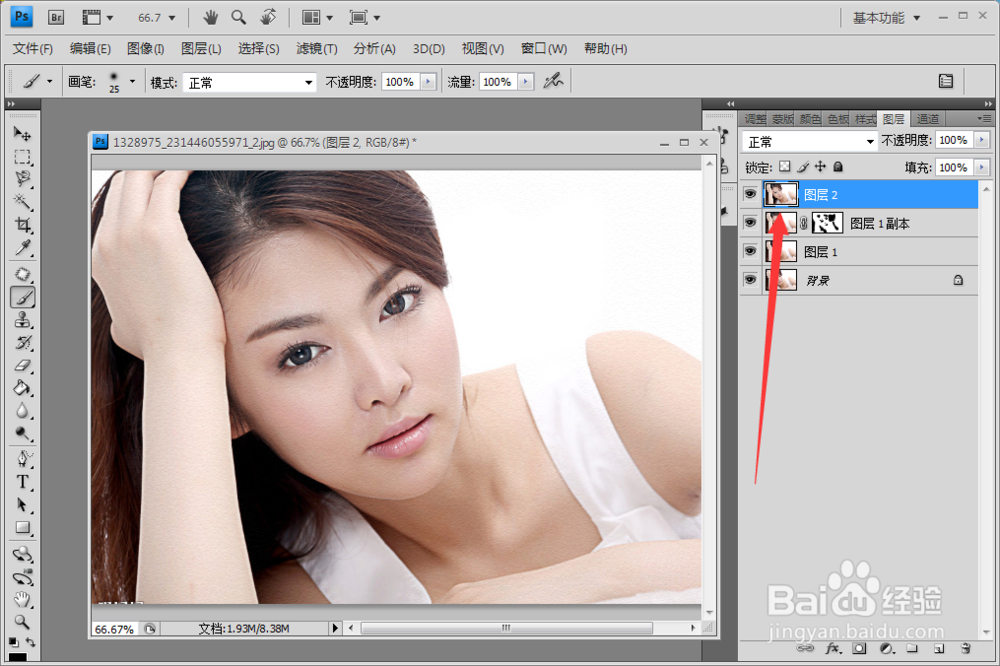Select the History Brush tool
This screenshot has height=666, width=1000.
(x=22, y=343)
